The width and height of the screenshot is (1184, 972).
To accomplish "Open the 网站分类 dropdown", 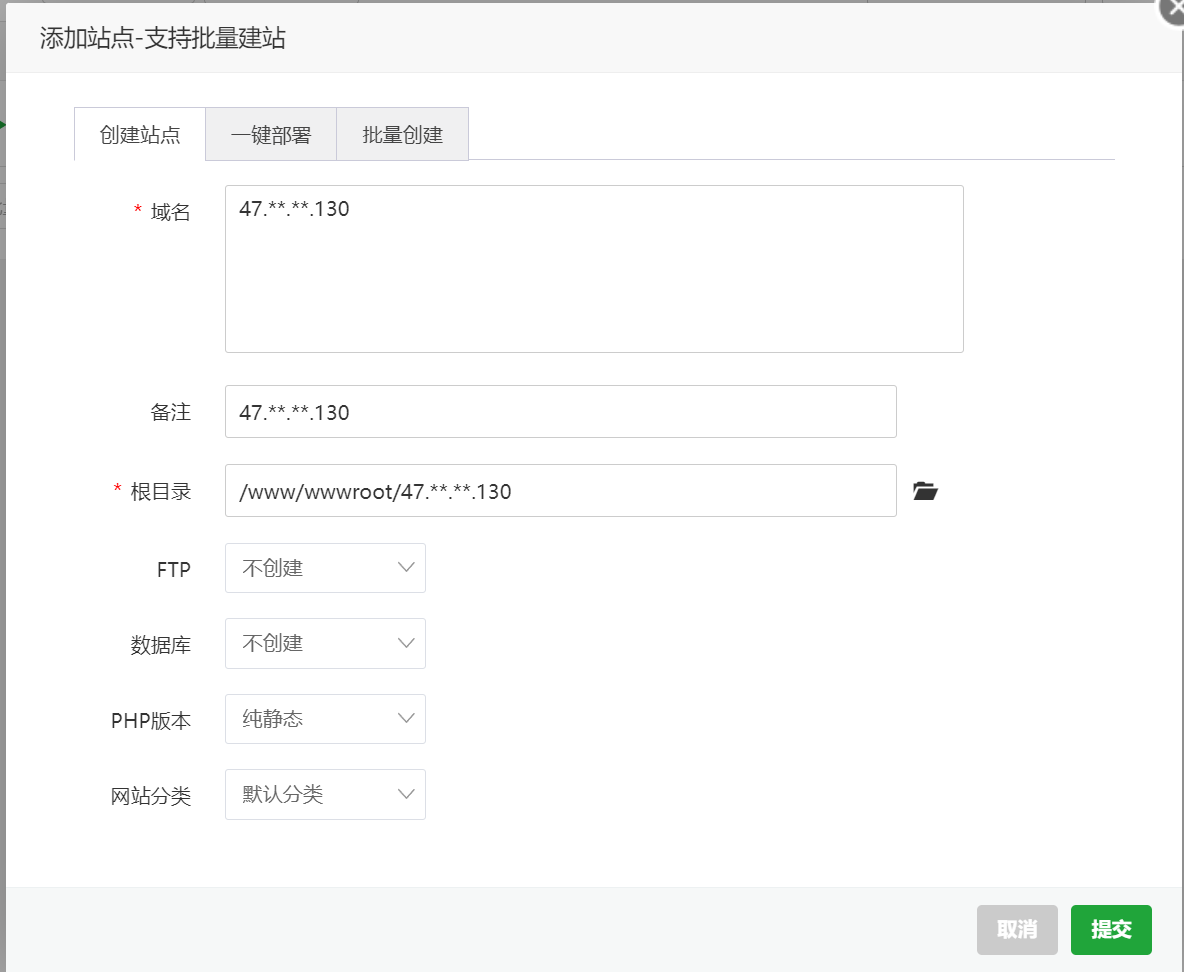I will click(x=325, y=795).
